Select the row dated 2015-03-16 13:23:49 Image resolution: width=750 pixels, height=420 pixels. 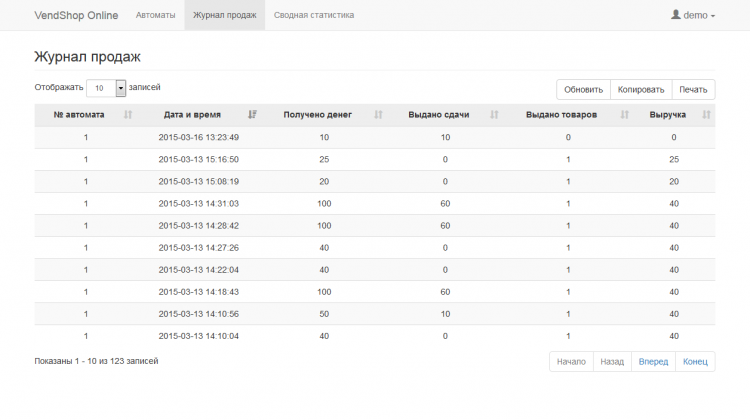pyautogui.click(x=375, y=137)
